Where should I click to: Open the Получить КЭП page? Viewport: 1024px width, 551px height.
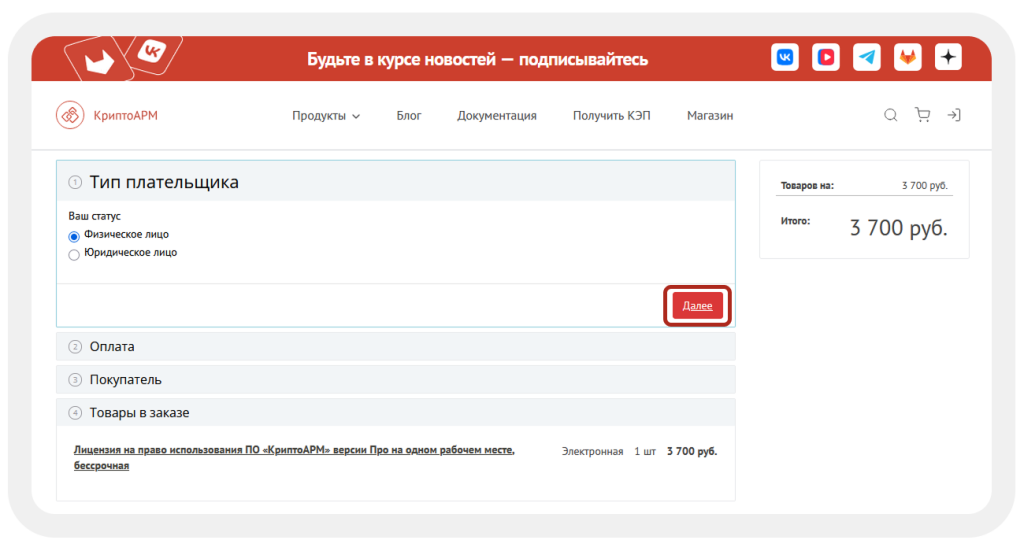pyautogui.click(x=611, y=116)
